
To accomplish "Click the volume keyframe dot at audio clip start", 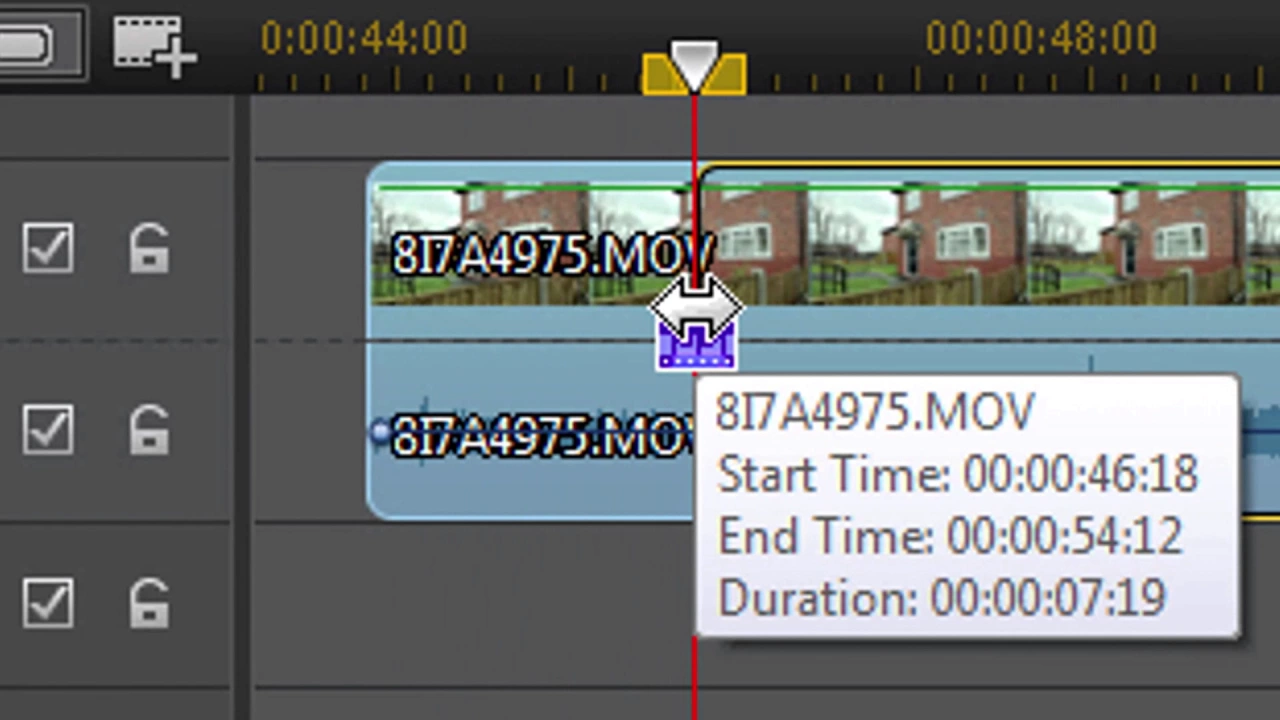I will [379, 432].
